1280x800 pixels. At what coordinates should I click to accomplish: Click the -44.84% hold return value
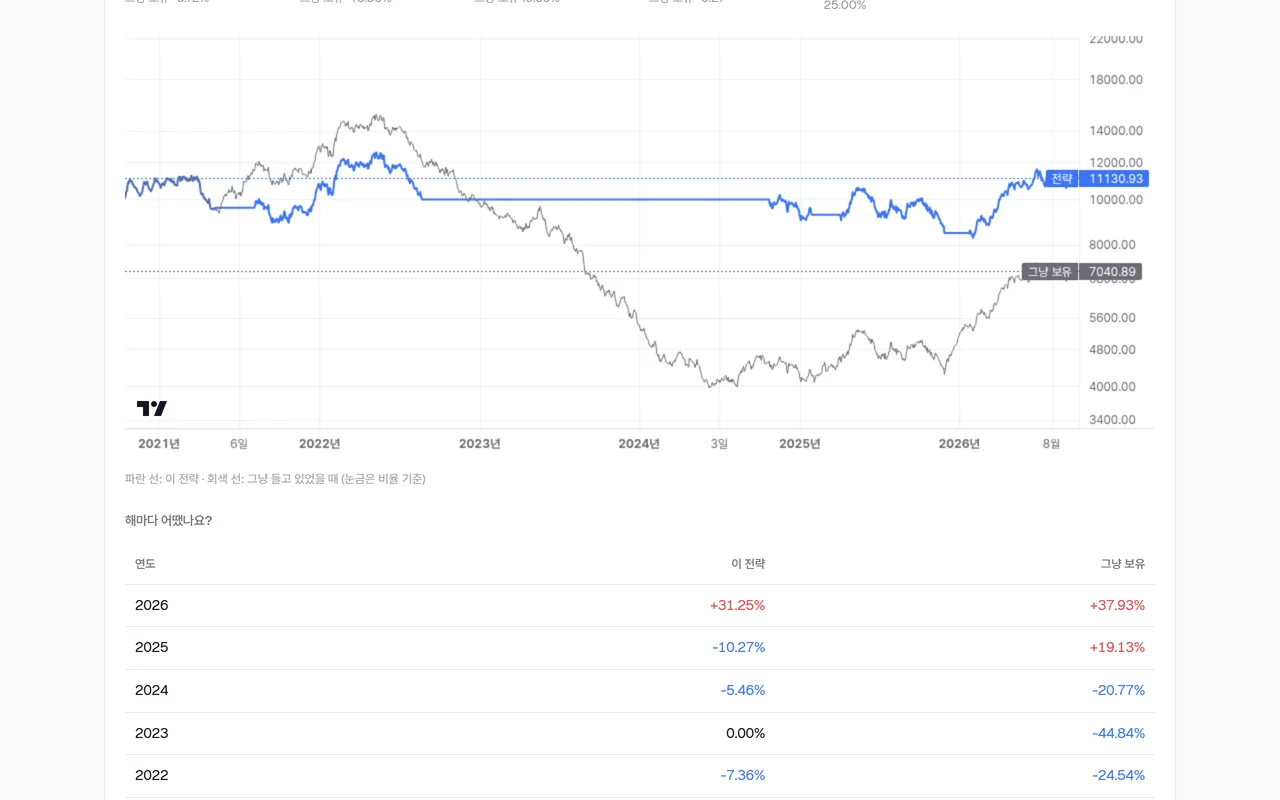(1118, 733)
